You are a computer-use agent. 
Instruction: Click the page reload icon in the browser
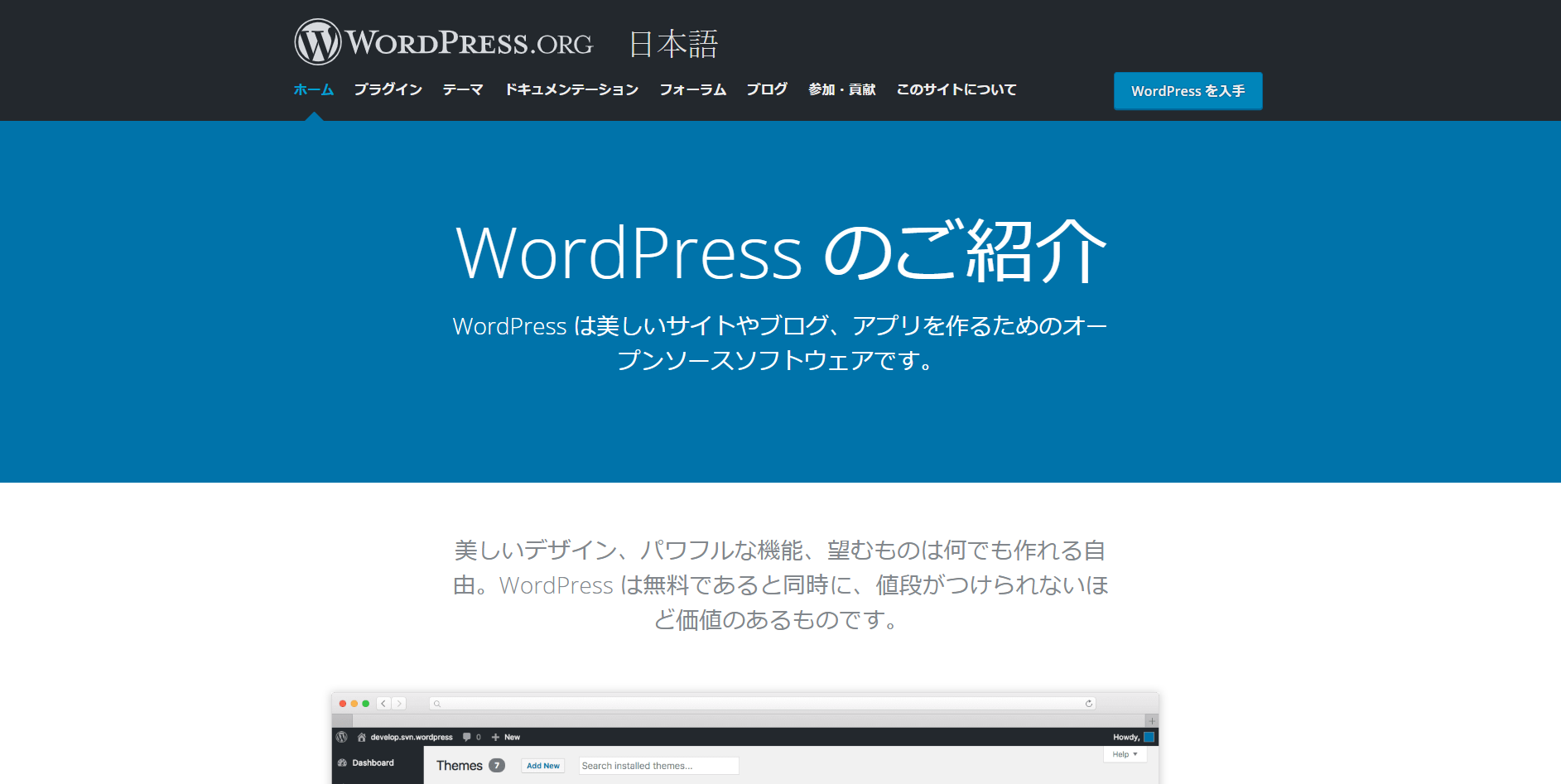[1087, 703]
